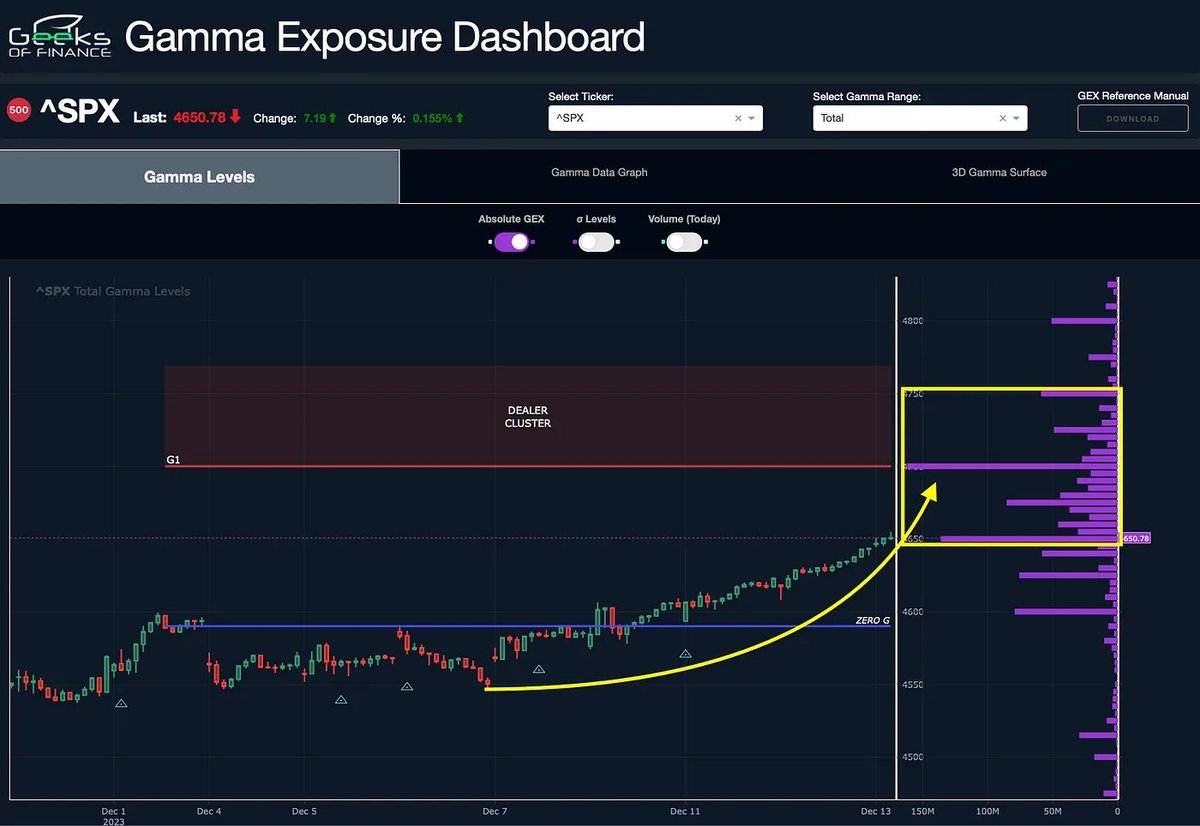
Task: Click the Geeks of Finance logo
Action: [58, 37]
